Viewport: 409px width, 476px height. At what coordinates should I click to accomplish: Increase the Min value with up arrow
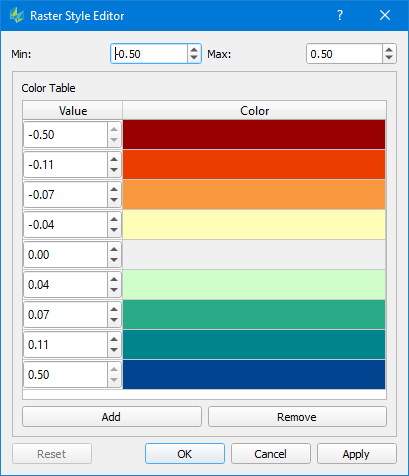click(194, 49)
